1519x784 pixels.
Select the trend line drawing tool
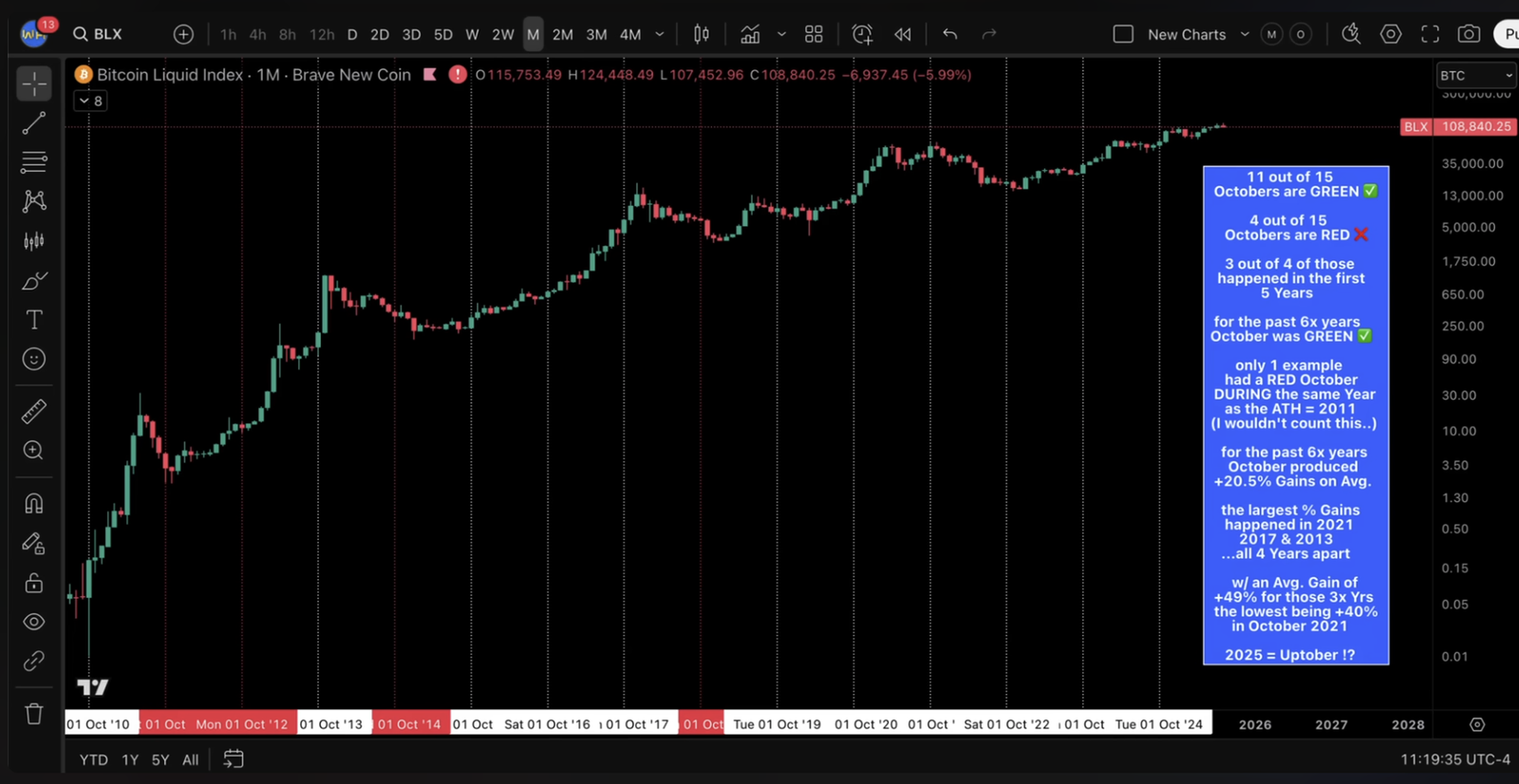[34, 122]
